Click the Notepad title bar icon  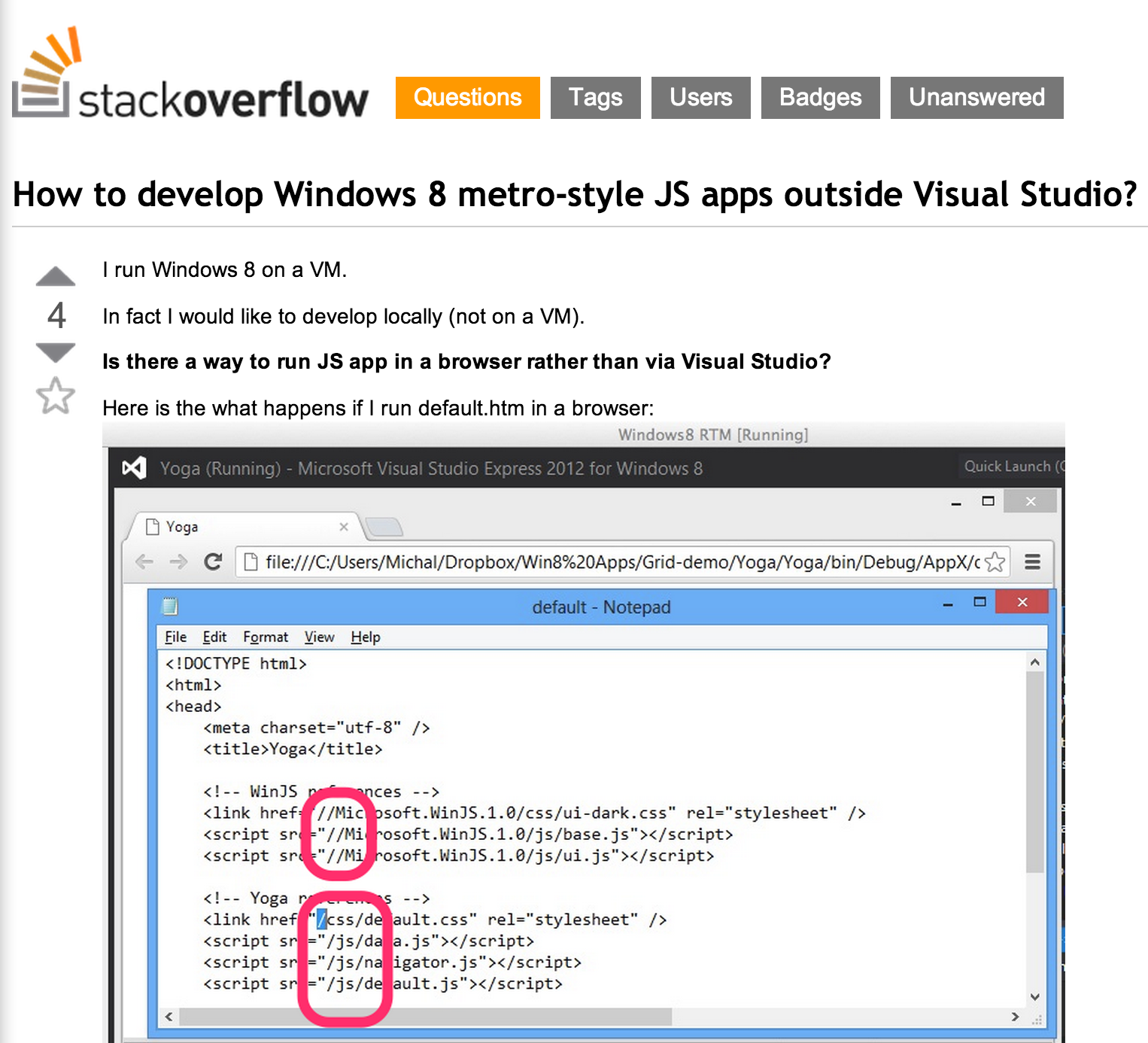click(x=170, y=606)
